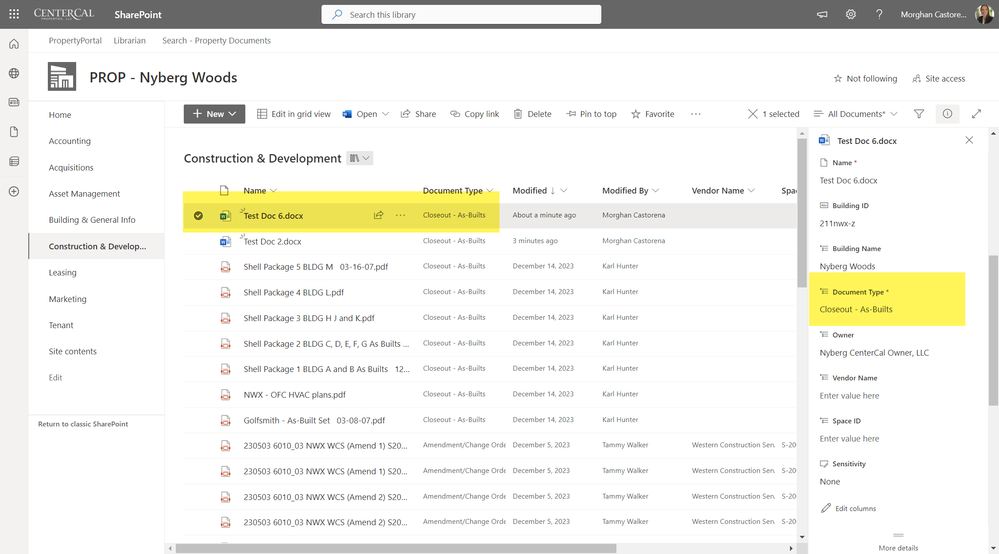Expand the Open command dropdown
This screenshot has height=554, width=999.
click(385, 114)
